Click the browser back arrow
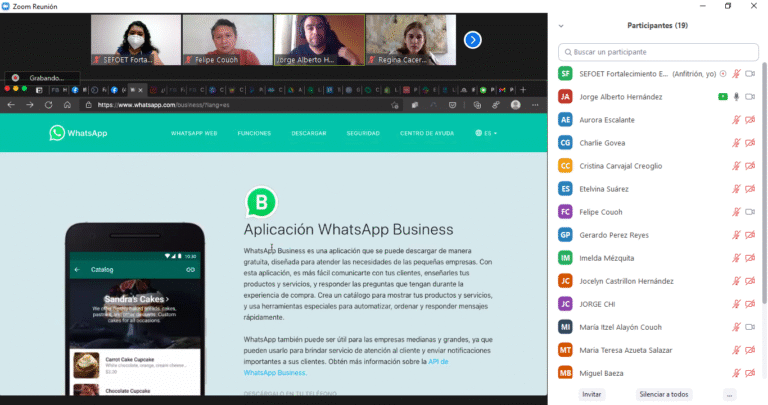 [x=11, y=105]
